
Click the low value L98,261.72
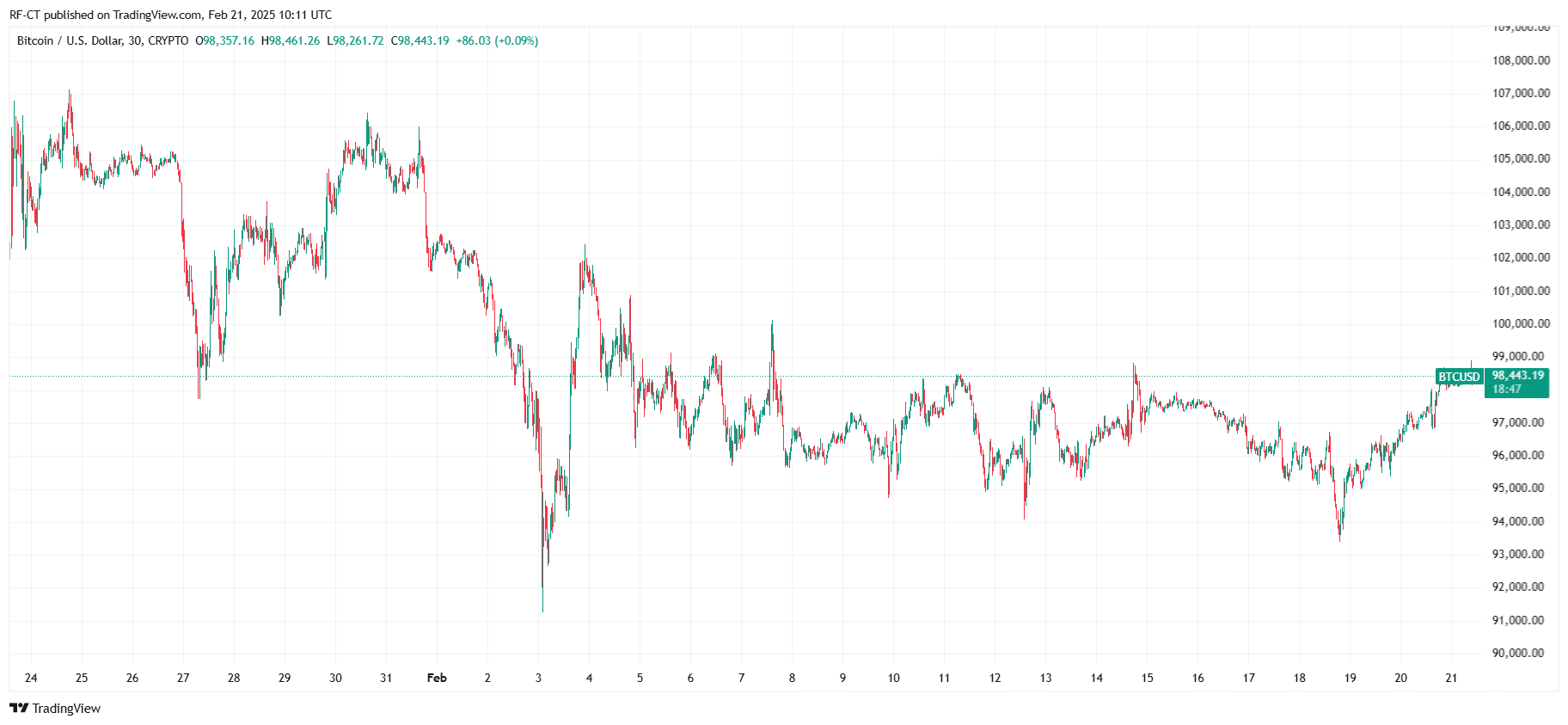[355, 40]
